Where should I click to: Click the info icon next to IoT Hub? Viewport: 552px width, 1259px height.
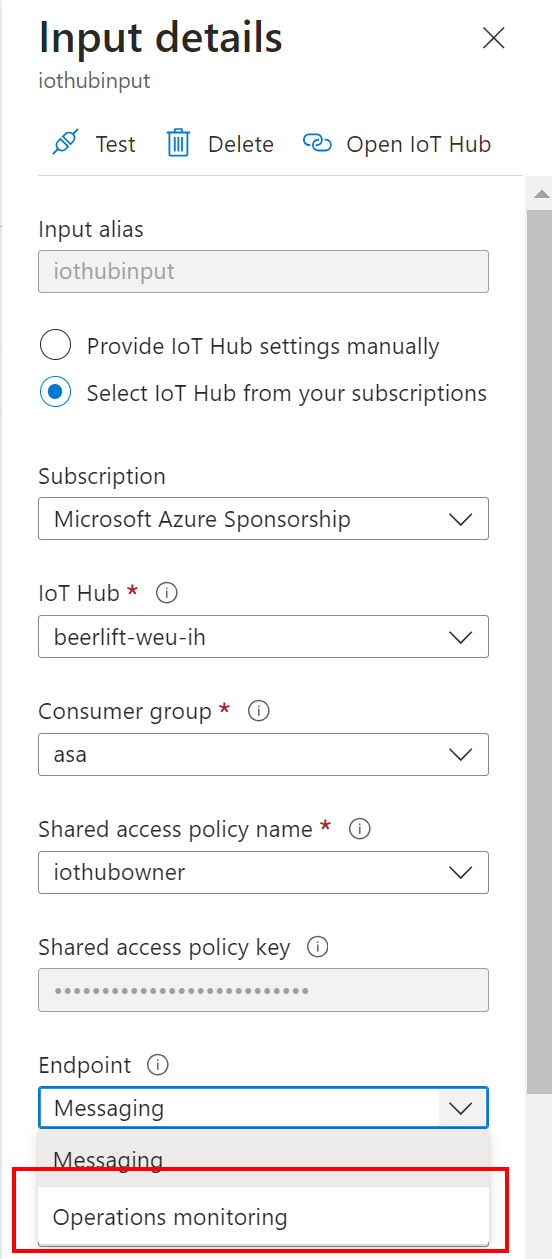click(167, 593)
